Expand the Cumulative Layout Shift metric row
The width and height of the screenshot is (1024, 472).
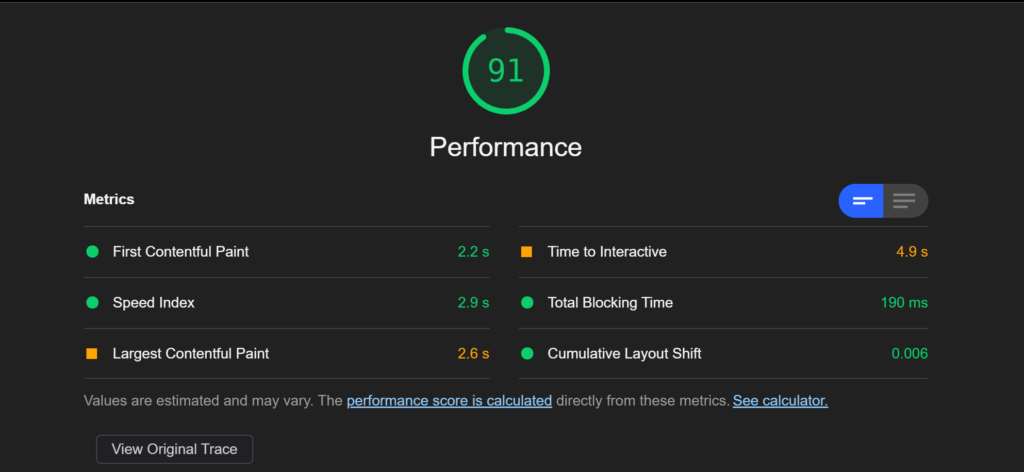pos(723,354)
